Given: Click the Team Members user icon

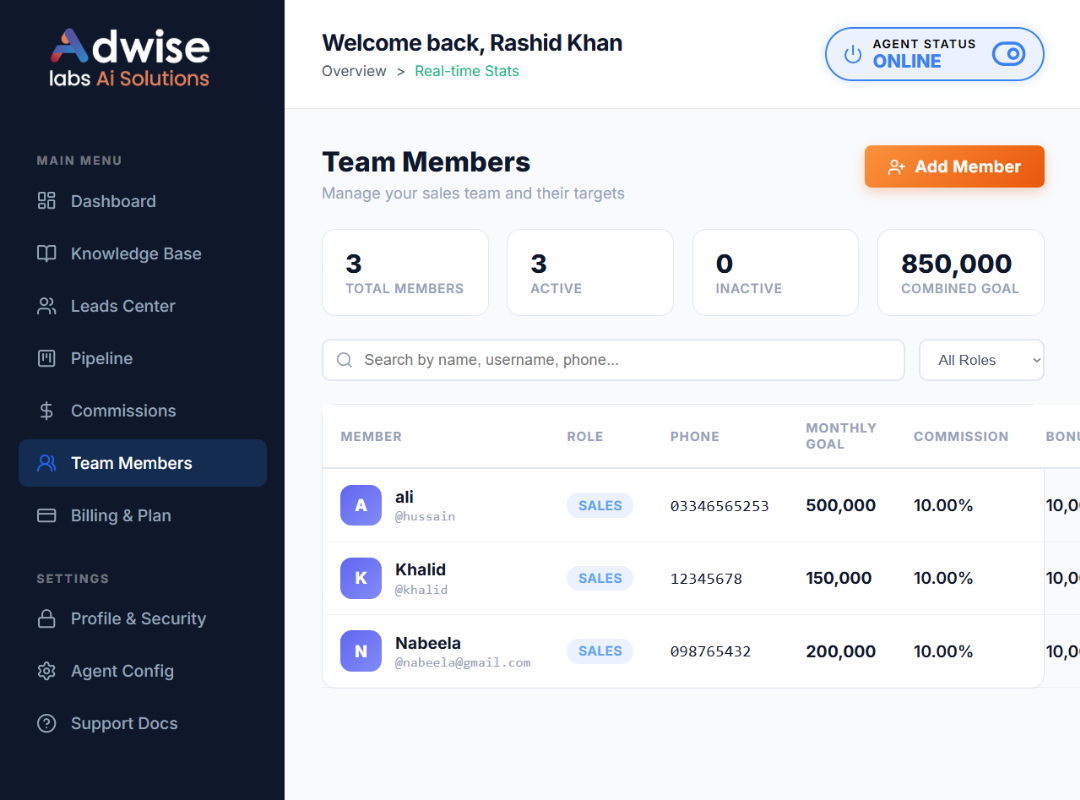Looking at the screenshot, I should (46, 463).
